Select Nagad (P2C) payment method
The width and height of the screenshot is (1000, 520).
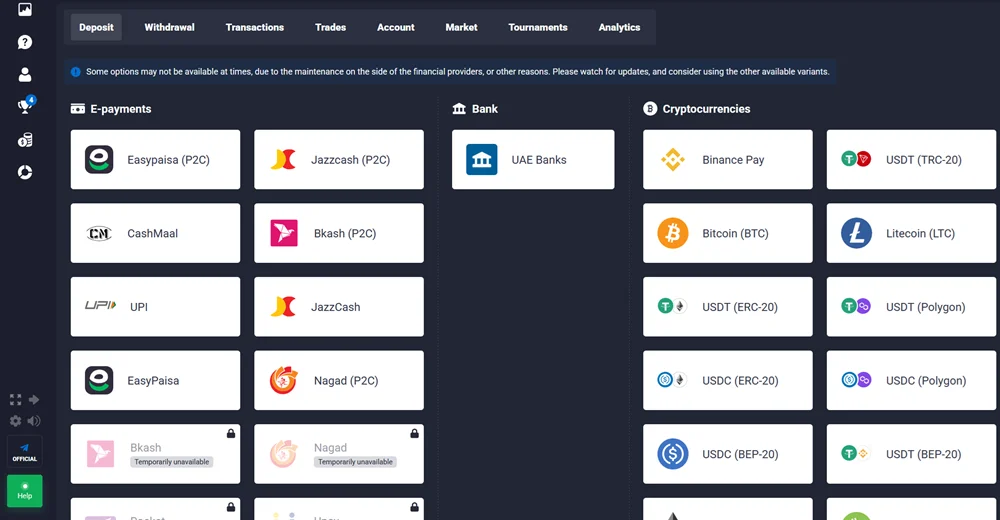[339, 380]
